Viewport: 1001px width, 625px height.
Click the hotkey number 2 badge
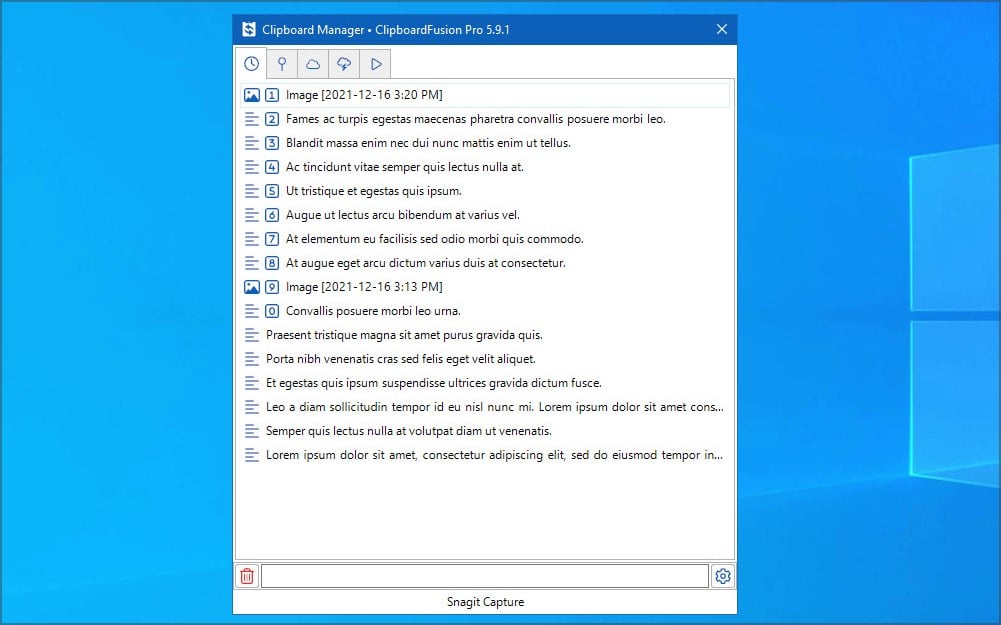click(272, 119)
